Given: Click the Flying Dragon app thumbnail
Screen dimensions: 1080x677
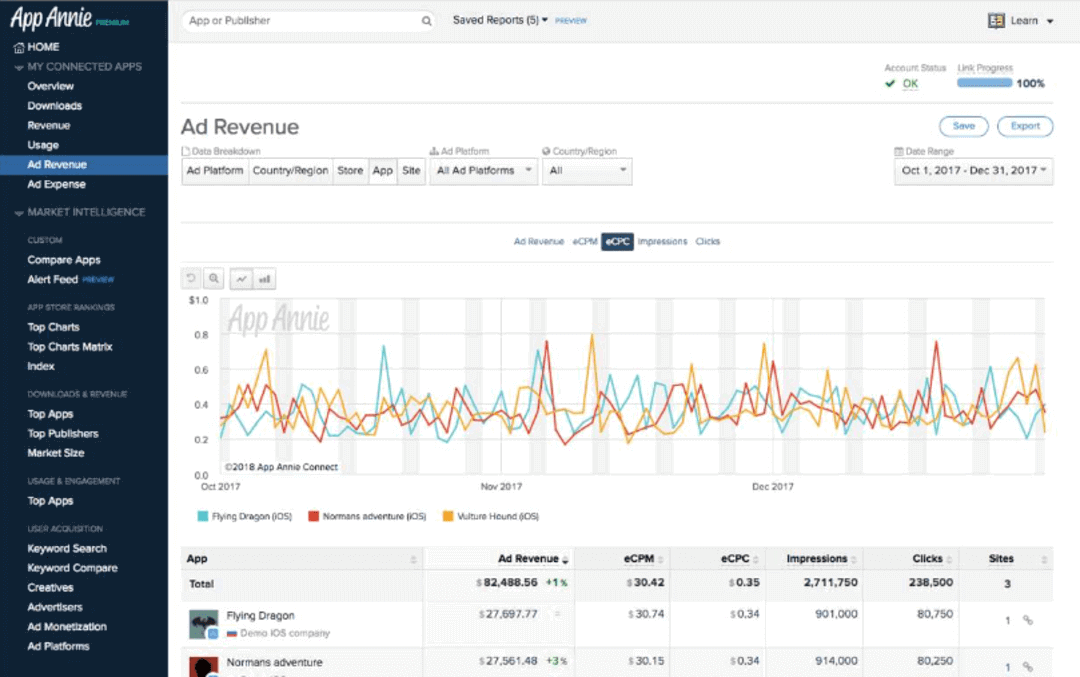Looking at the screenshot, I should pos(204,624).
